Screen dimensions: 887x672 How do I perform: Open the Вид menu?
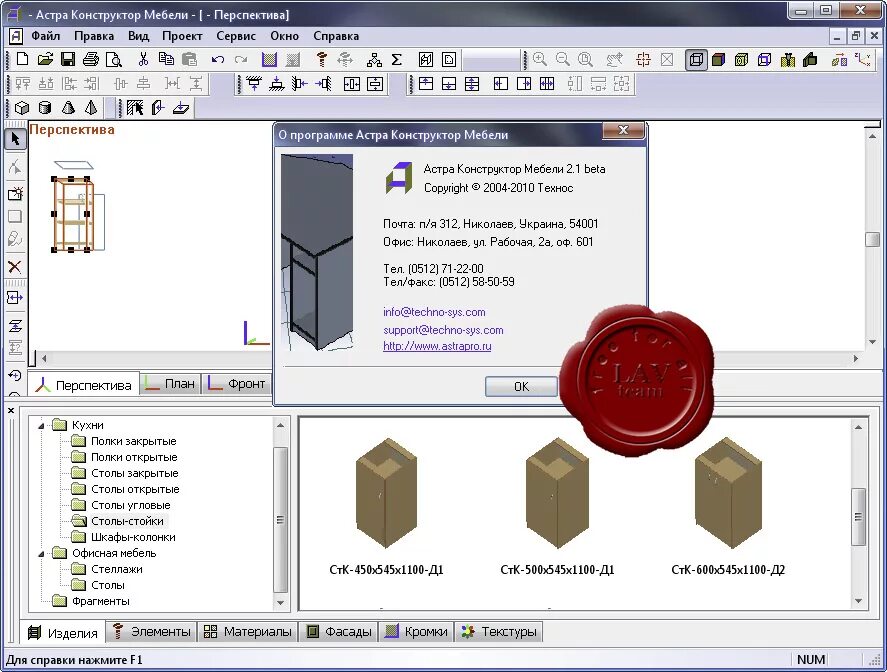pyautogui.click(x=138, y=36)
